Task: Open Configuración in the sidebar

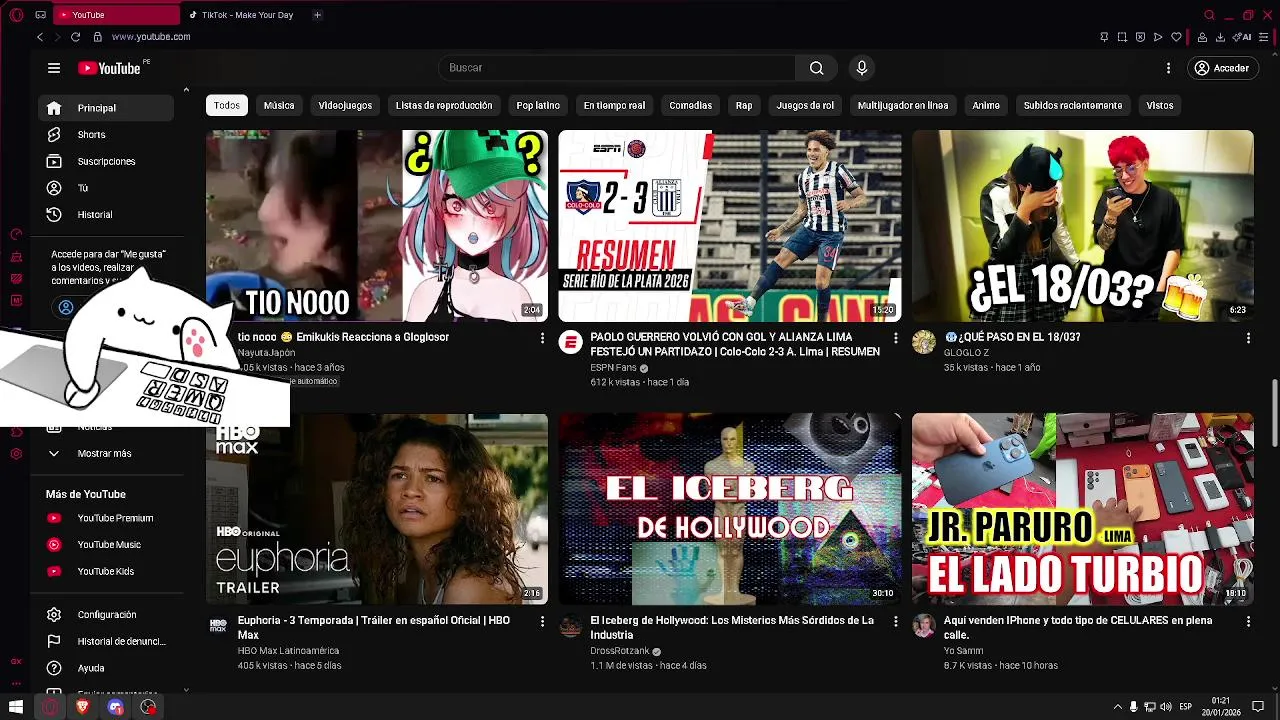Action: [106, 615]
